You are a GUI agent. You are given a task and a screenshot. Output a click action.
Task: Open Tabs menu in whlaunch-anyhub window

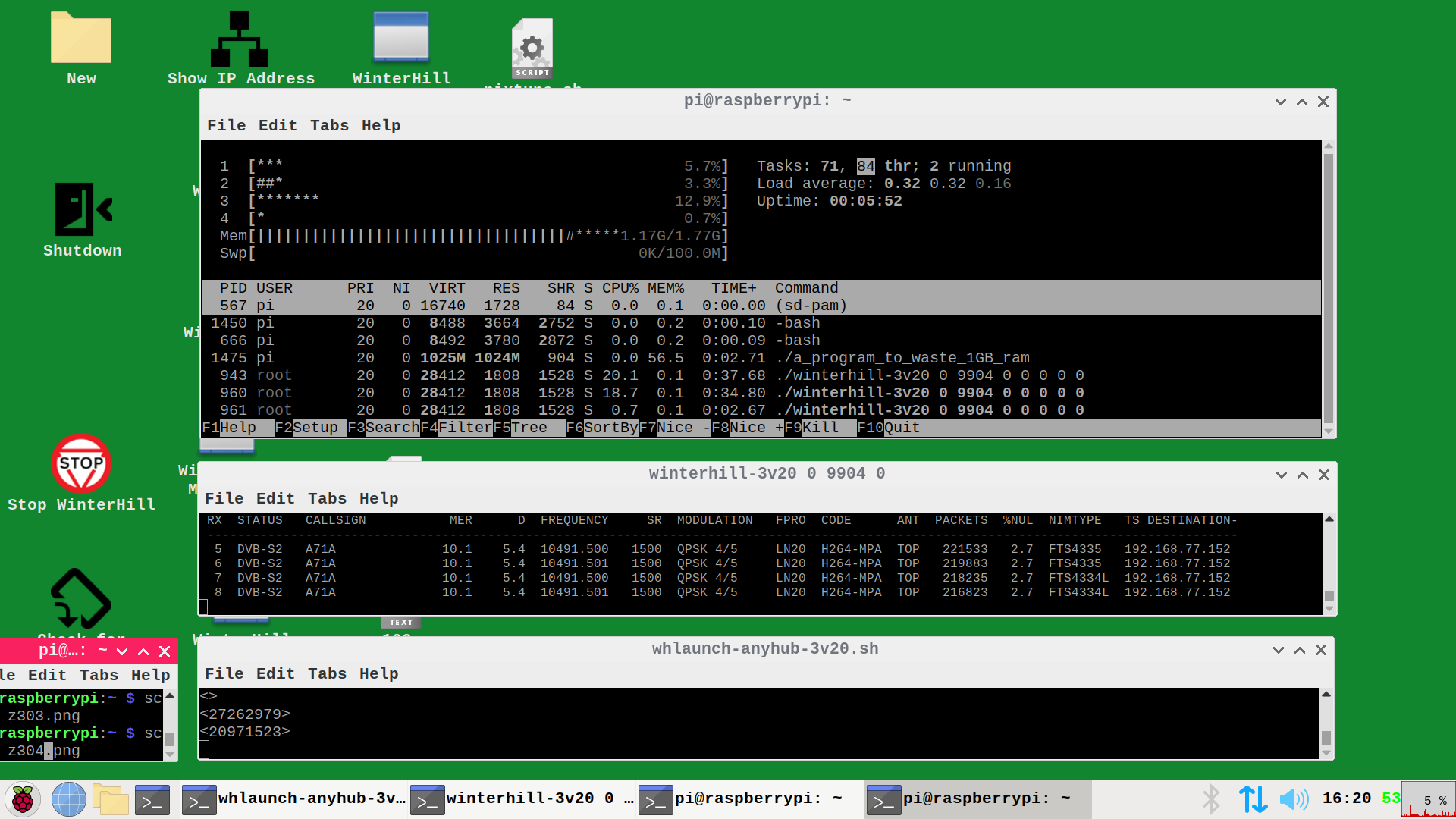327,674
